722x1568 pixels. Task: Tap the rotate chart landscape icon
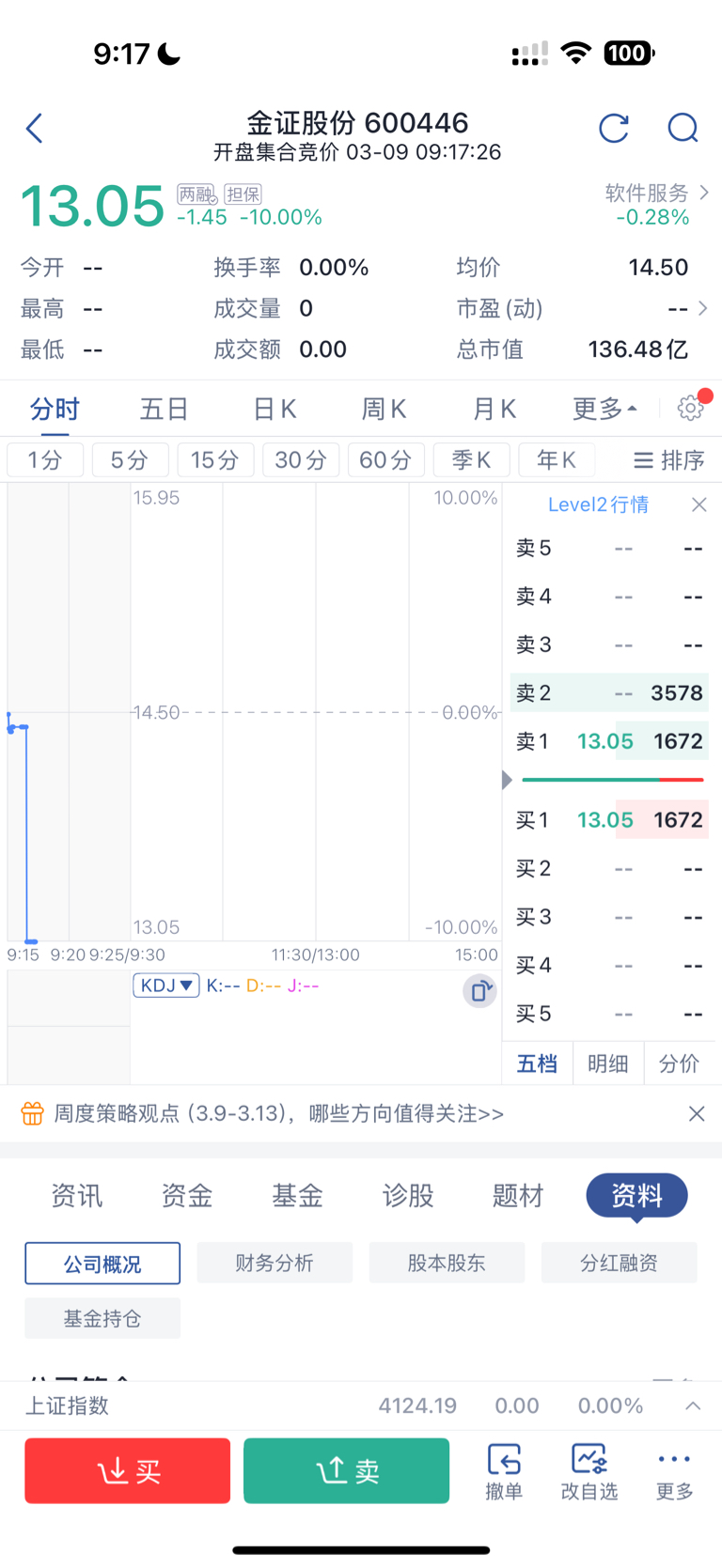(479, 990)
